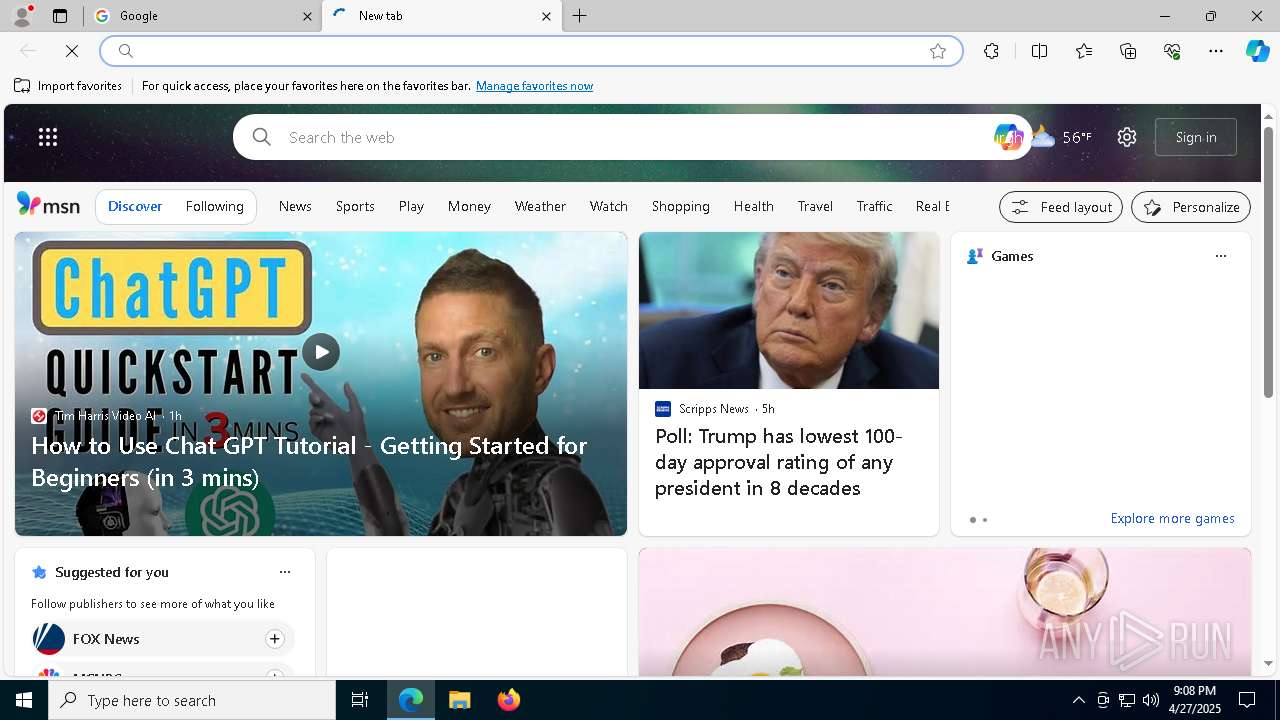
Task: Open MSN page settings gear
Action: [x=1127, y=137]
